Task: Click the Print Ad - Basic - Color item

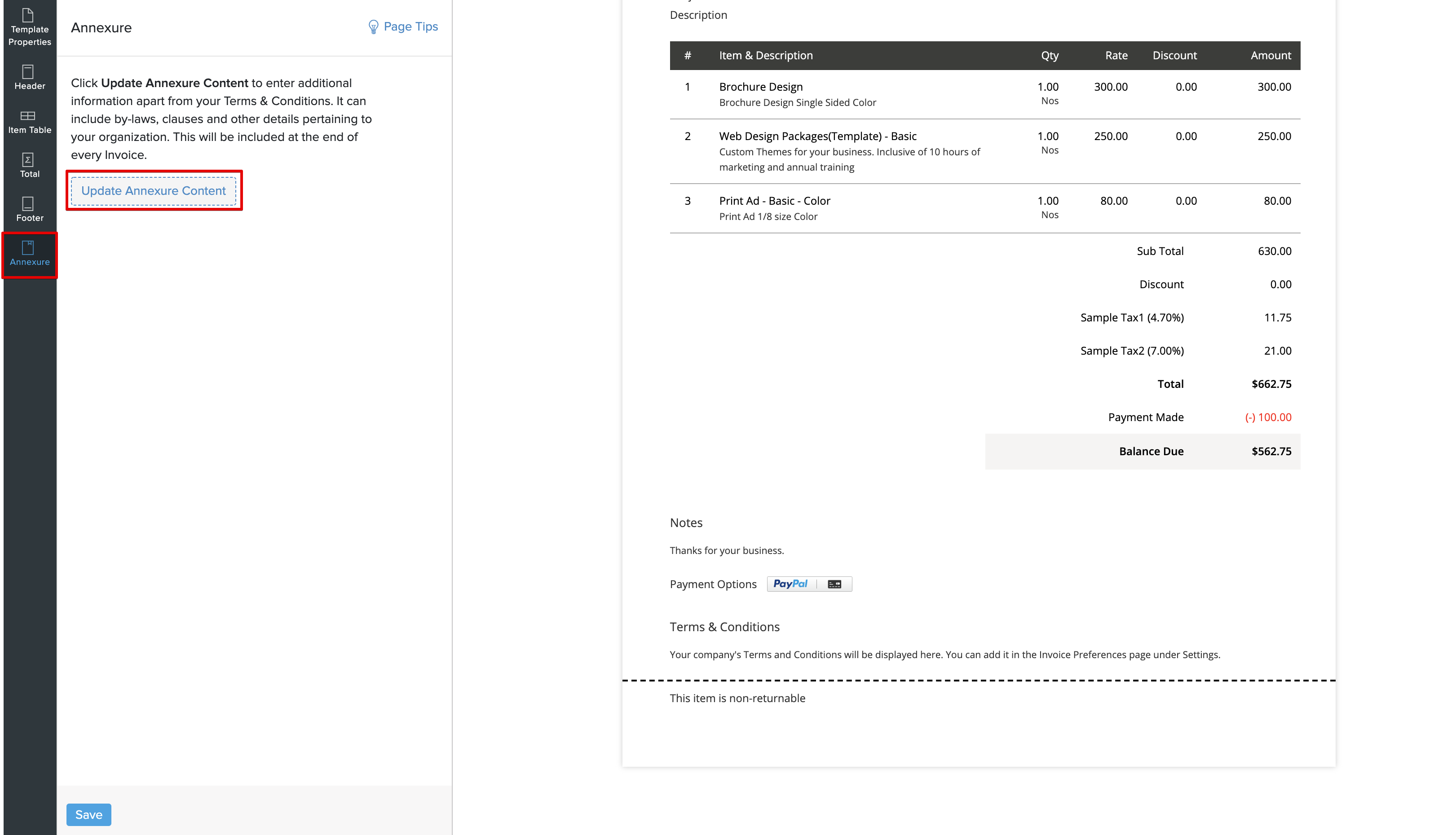Action: [x=774, y=201]
